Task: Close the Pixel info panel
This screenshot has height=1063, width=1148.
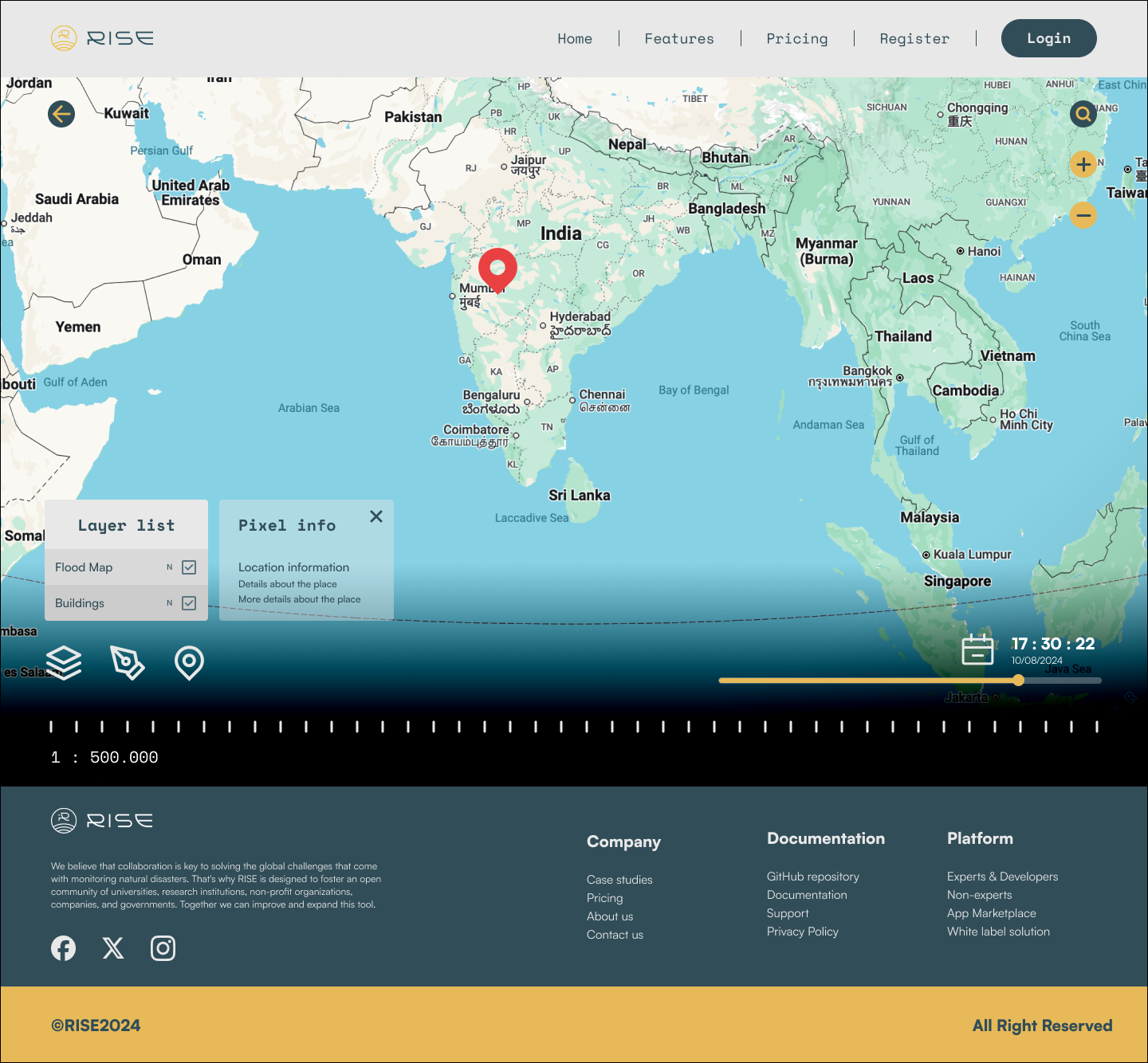Action: pos(376,516)
